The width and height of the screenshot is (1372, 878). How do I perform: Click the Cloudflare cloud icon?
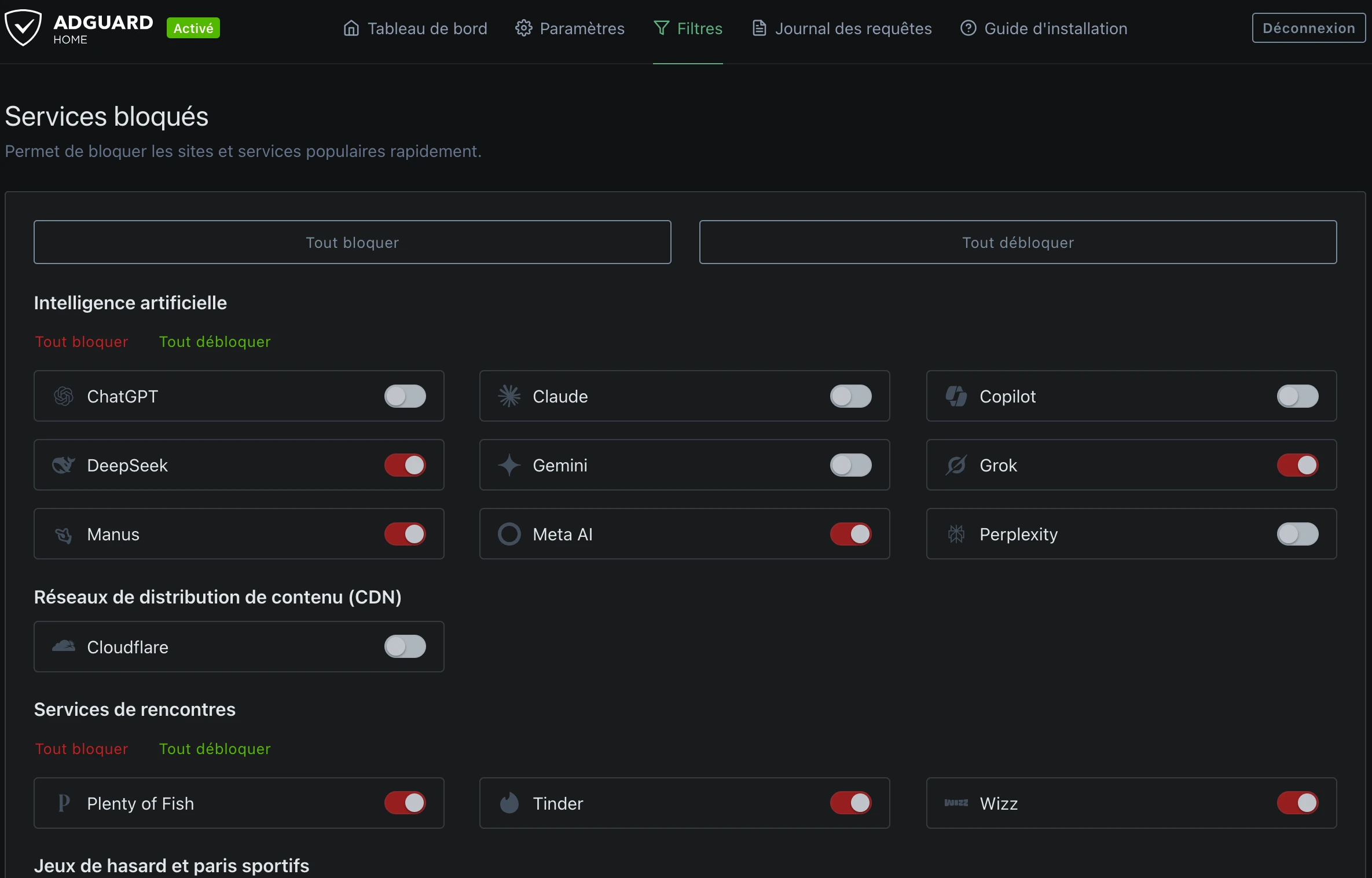point(64,646)
